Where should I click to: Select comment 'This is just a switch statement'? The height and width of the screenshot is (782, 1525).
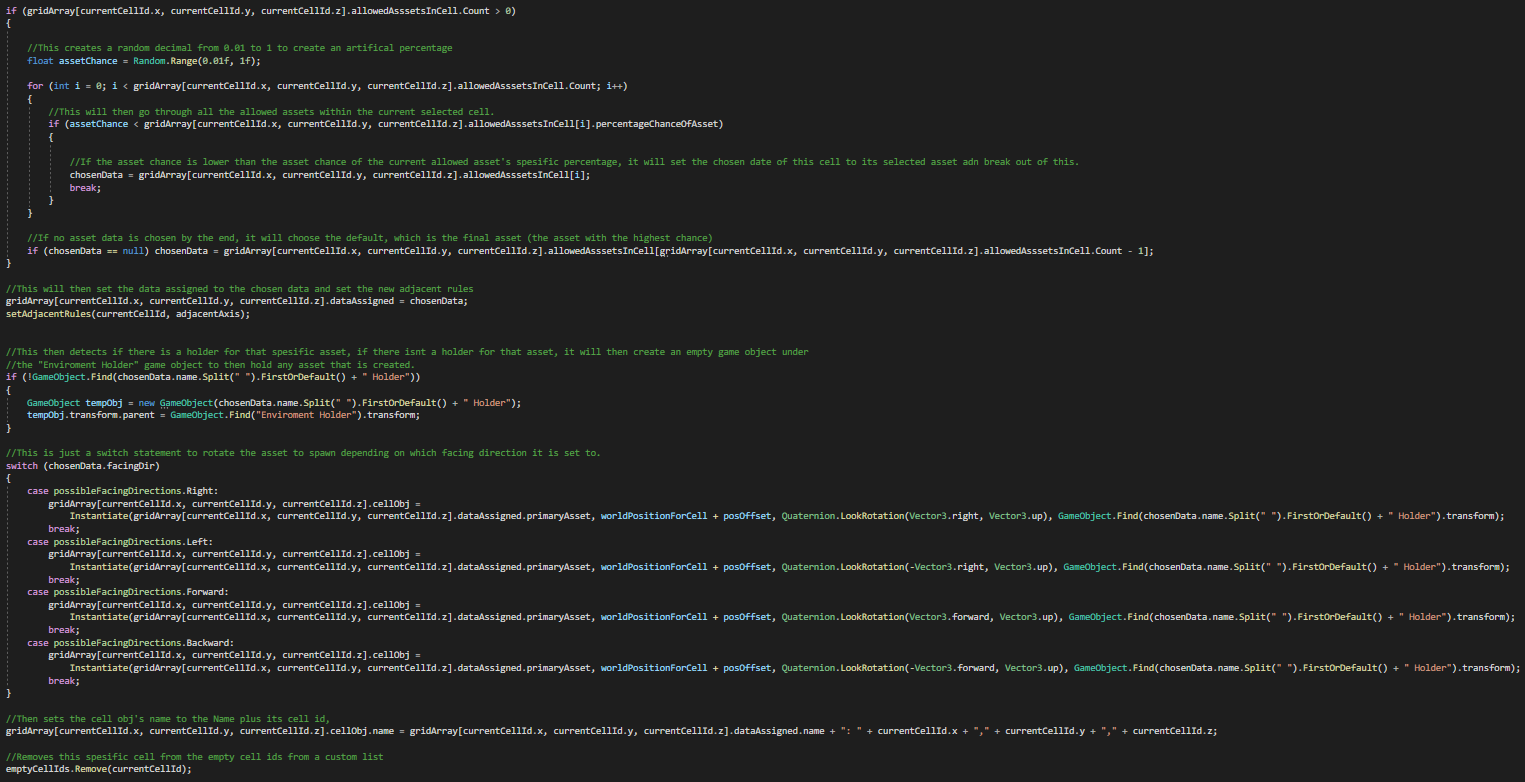pyautogui.click(x=303, y=453)
